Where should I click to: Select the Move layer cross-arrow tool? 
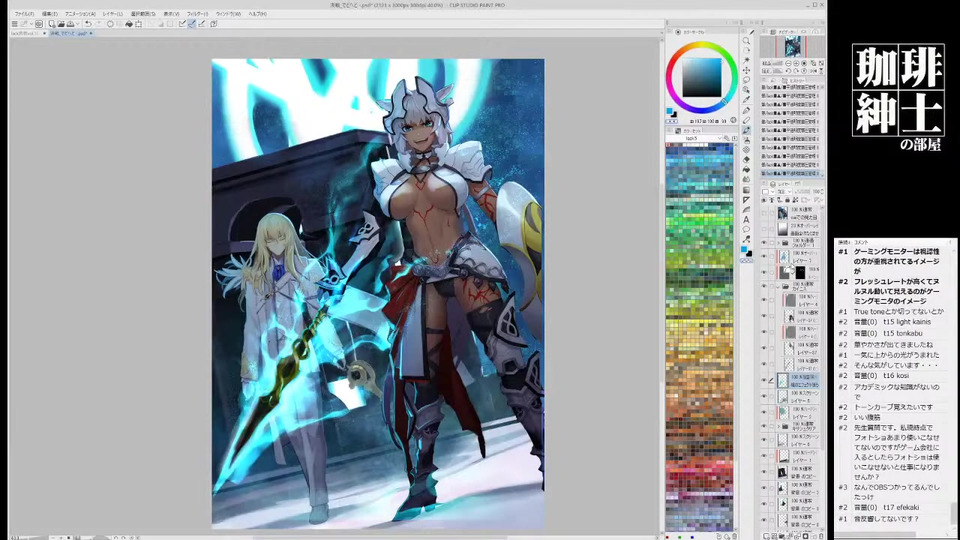tap(746, 70)
